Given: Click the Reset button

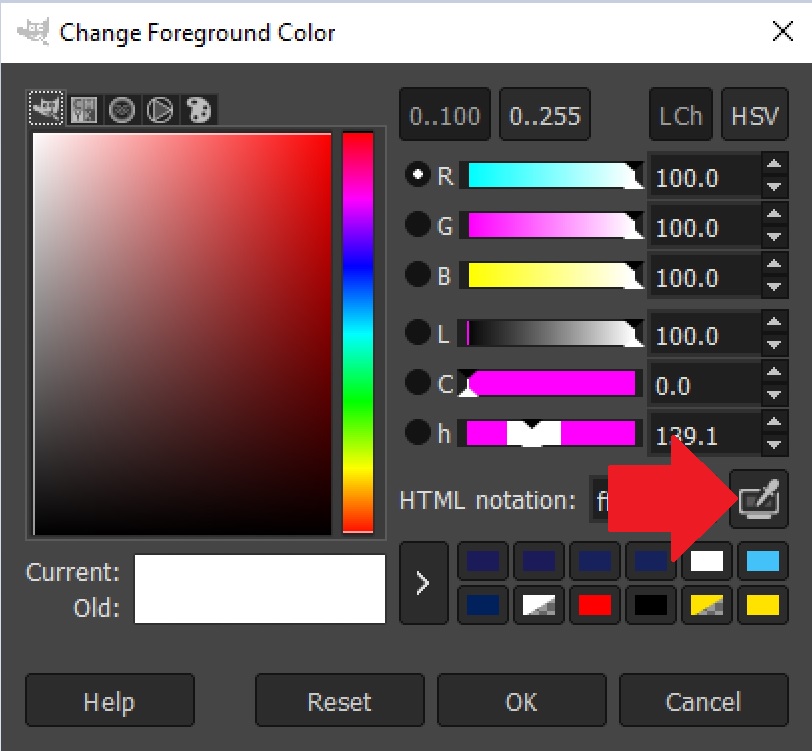Looking at the screenshot, I should pyautogui.click(x=339, y=700).
